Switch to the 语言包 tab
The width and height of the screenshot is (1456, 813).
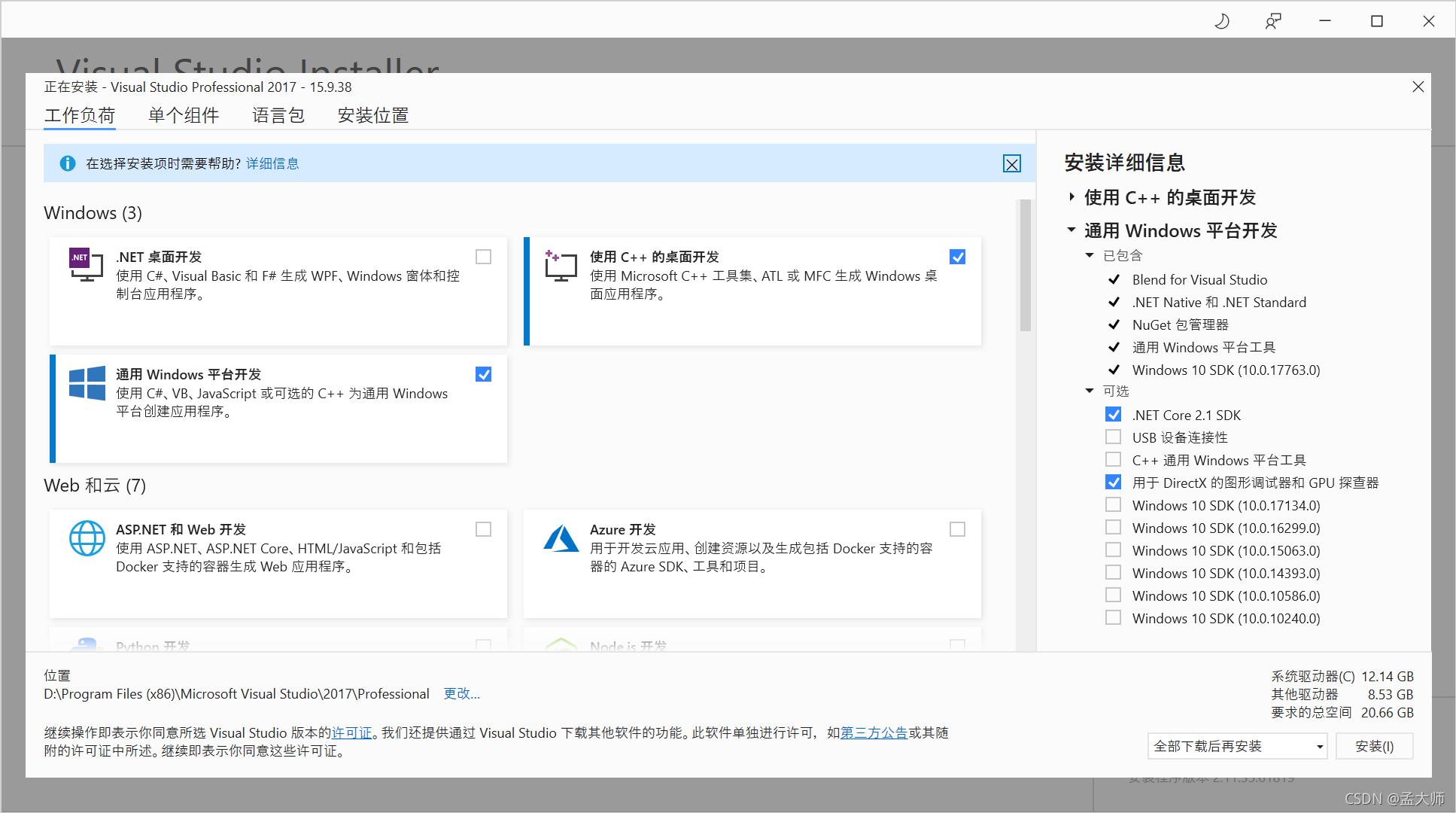(278, 115)
